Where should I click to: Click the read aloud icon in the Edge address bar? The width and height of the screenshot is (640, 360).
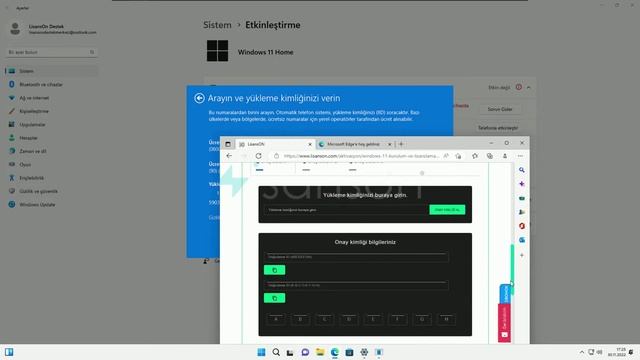446,156
